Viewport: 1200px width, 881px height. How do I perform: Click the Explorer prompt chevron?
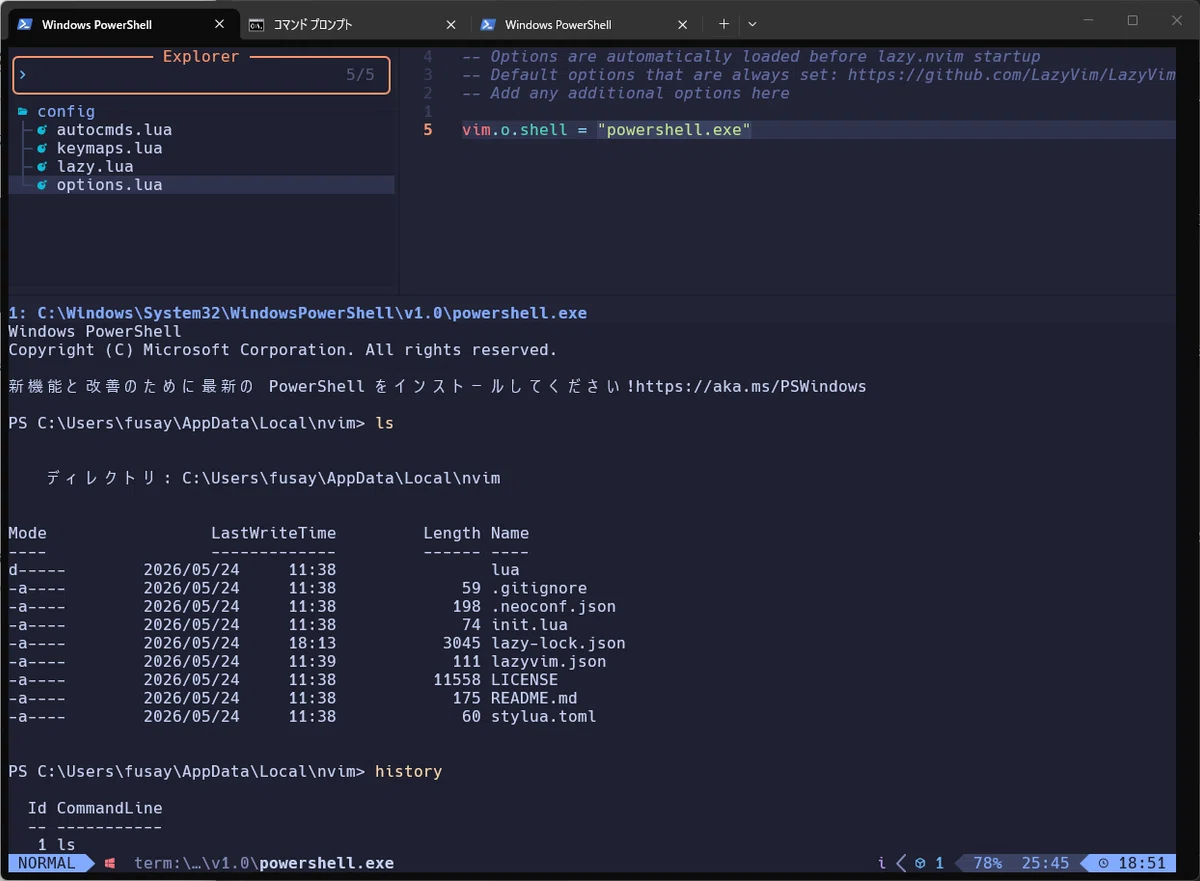point(23,75)
